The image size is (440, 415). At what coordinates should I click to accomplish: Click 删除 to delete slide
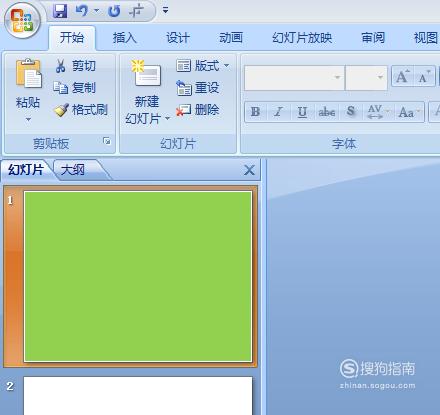198,110
